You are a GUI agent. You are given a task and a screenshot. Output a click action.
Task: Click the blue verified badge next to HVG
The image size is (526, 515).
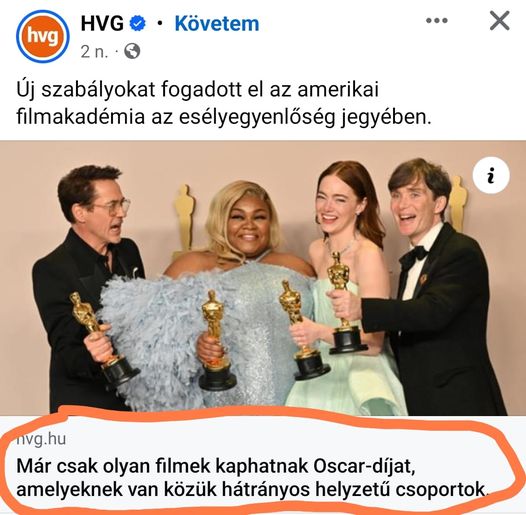coord(138,24)
